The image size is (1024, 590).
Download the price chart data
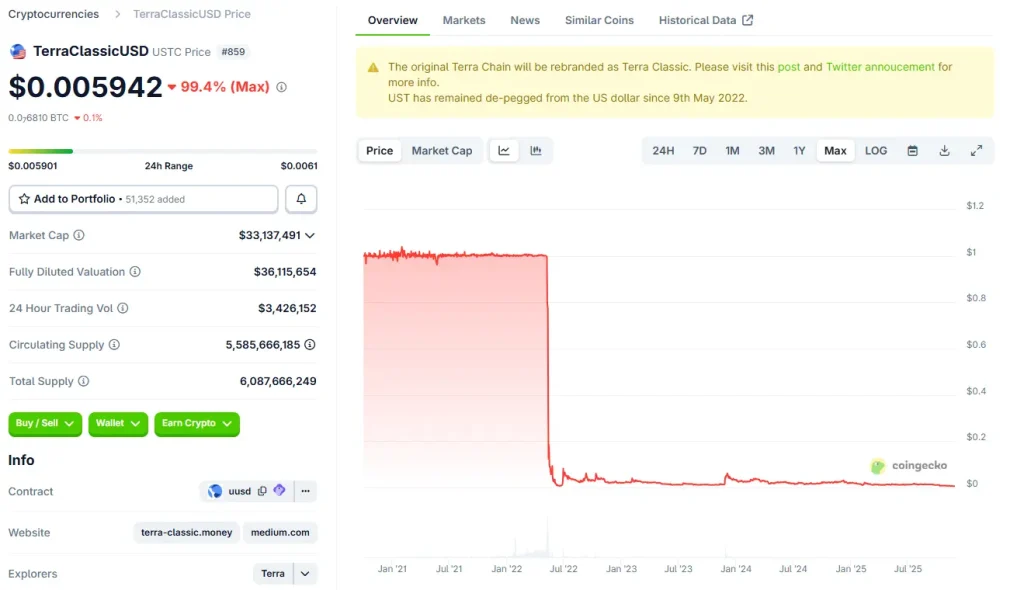(944, 150)
